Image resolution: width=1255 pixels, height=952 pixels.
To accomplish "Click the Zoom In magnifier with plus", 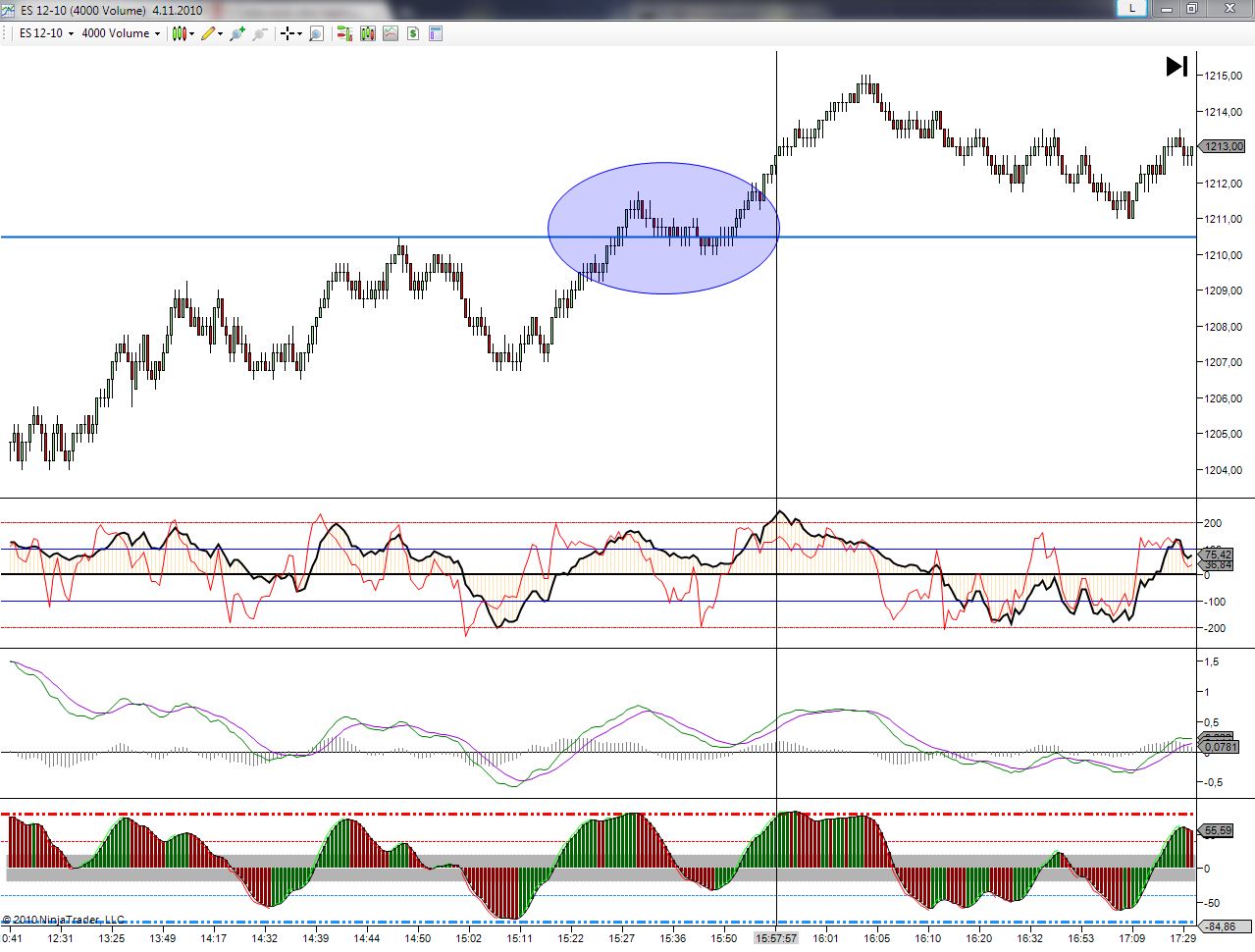I will (x=236, y=33).
